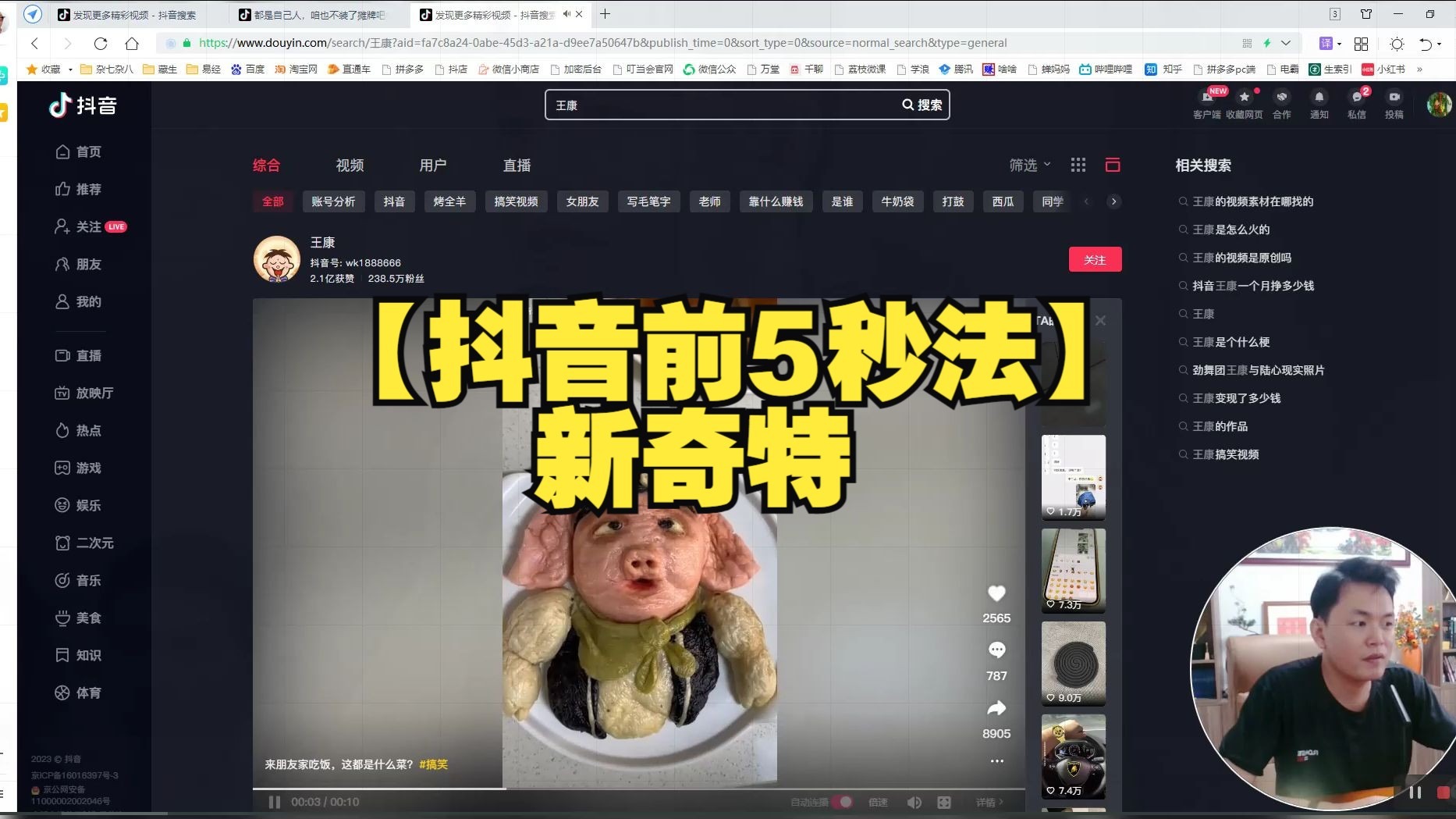1456x819 pixels.
Task: Open 游戏 in the sidebar
Action: click(78, 468)
